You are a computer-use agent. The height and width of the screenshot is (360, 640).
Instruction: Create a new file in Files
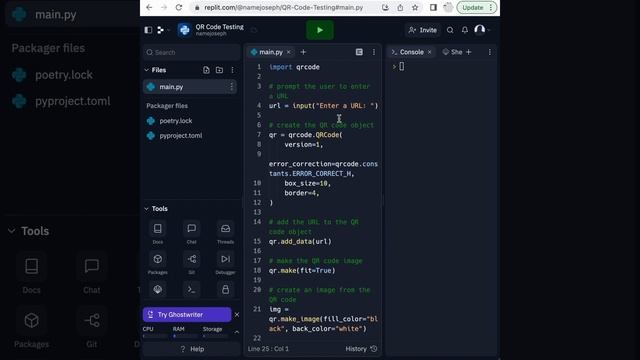pos(206,70)
